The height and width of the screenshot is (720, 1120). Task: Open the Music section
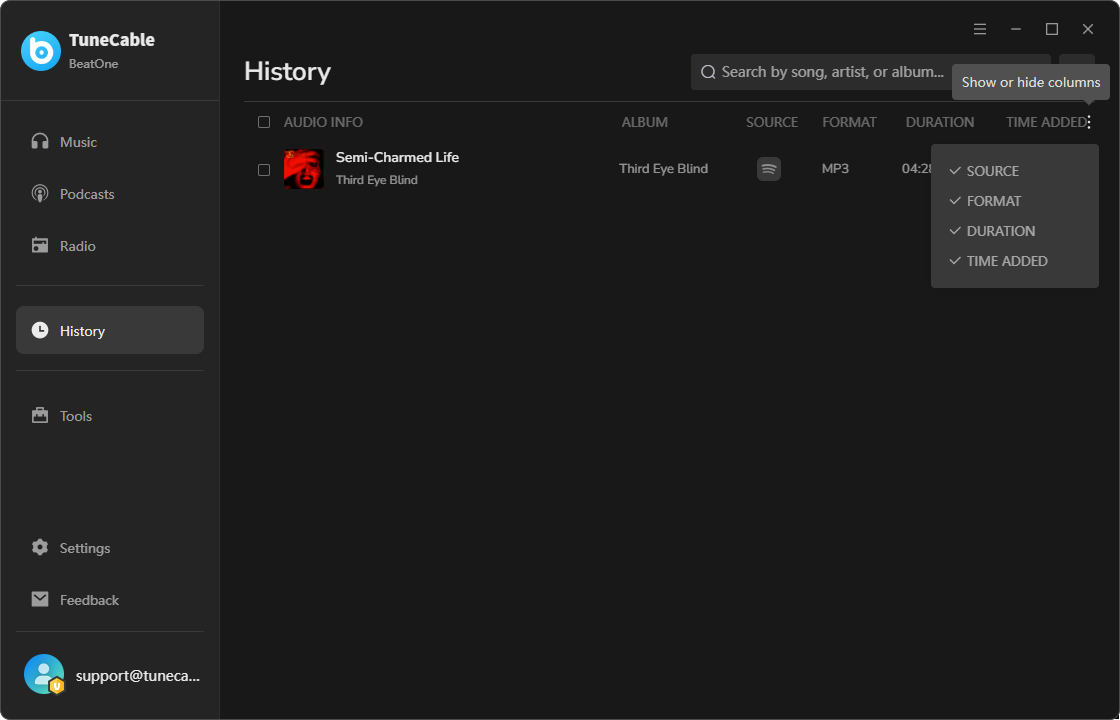point(110,142)
